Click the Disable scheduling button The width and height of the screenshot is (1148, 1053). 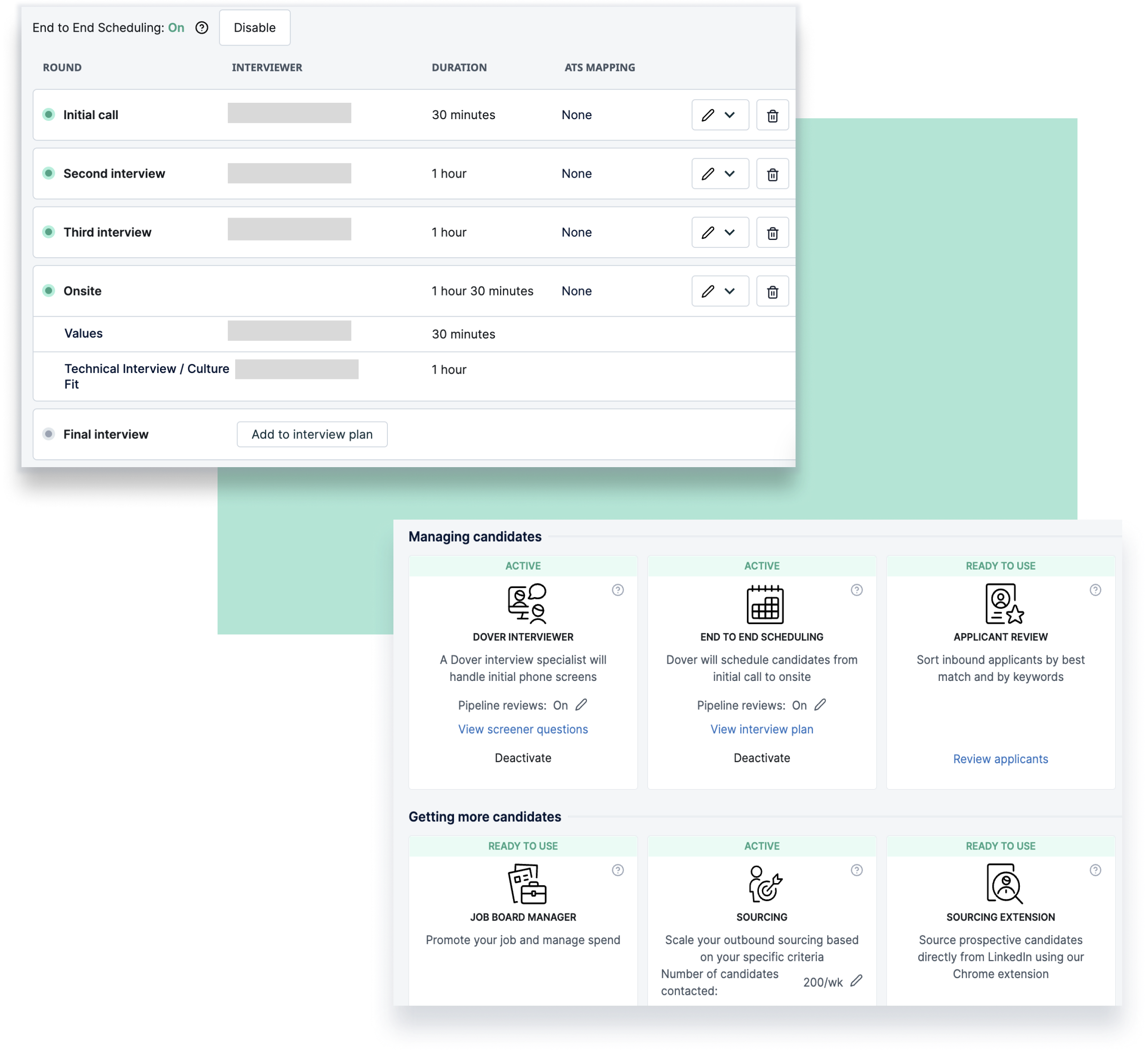(255, 28)
